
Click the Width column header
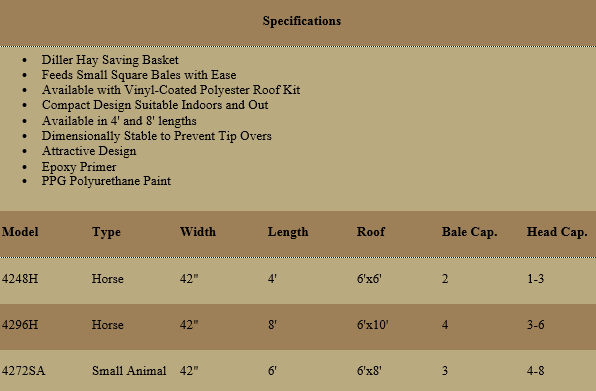click(198, 232)
